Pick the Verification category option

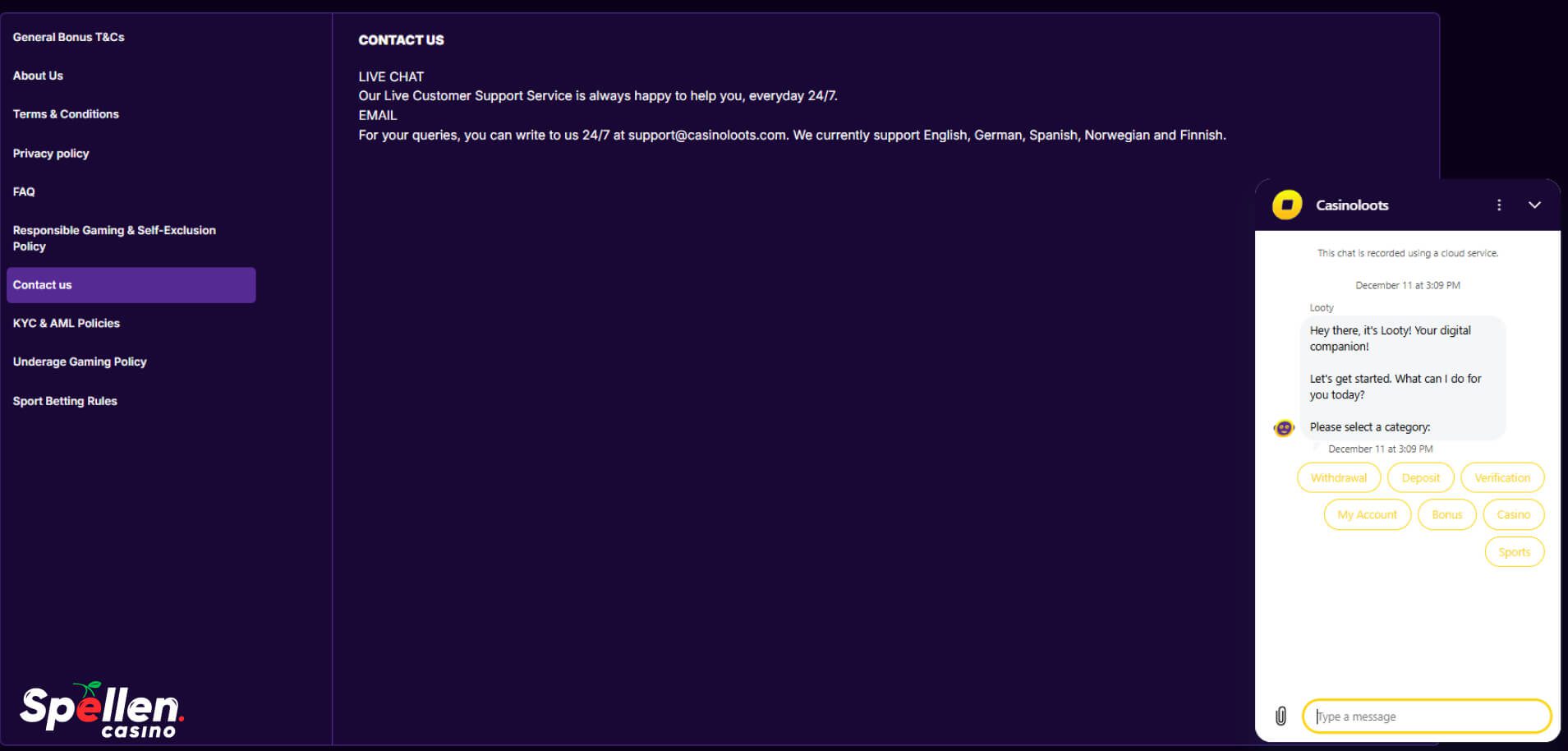(1501, 477)
